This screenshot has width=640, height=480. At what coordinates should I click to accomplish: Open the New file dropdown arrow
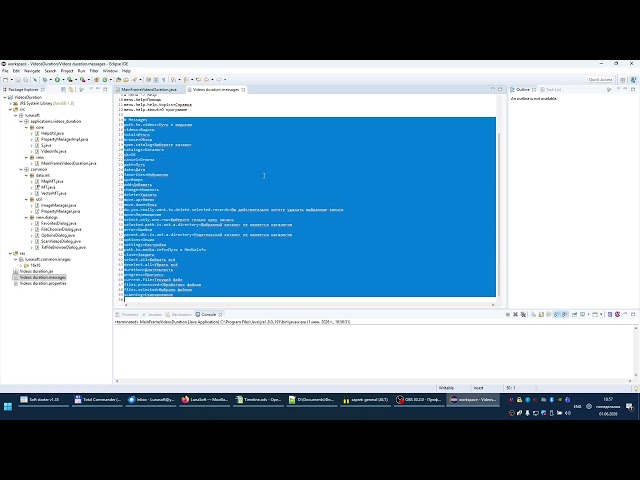11,80
